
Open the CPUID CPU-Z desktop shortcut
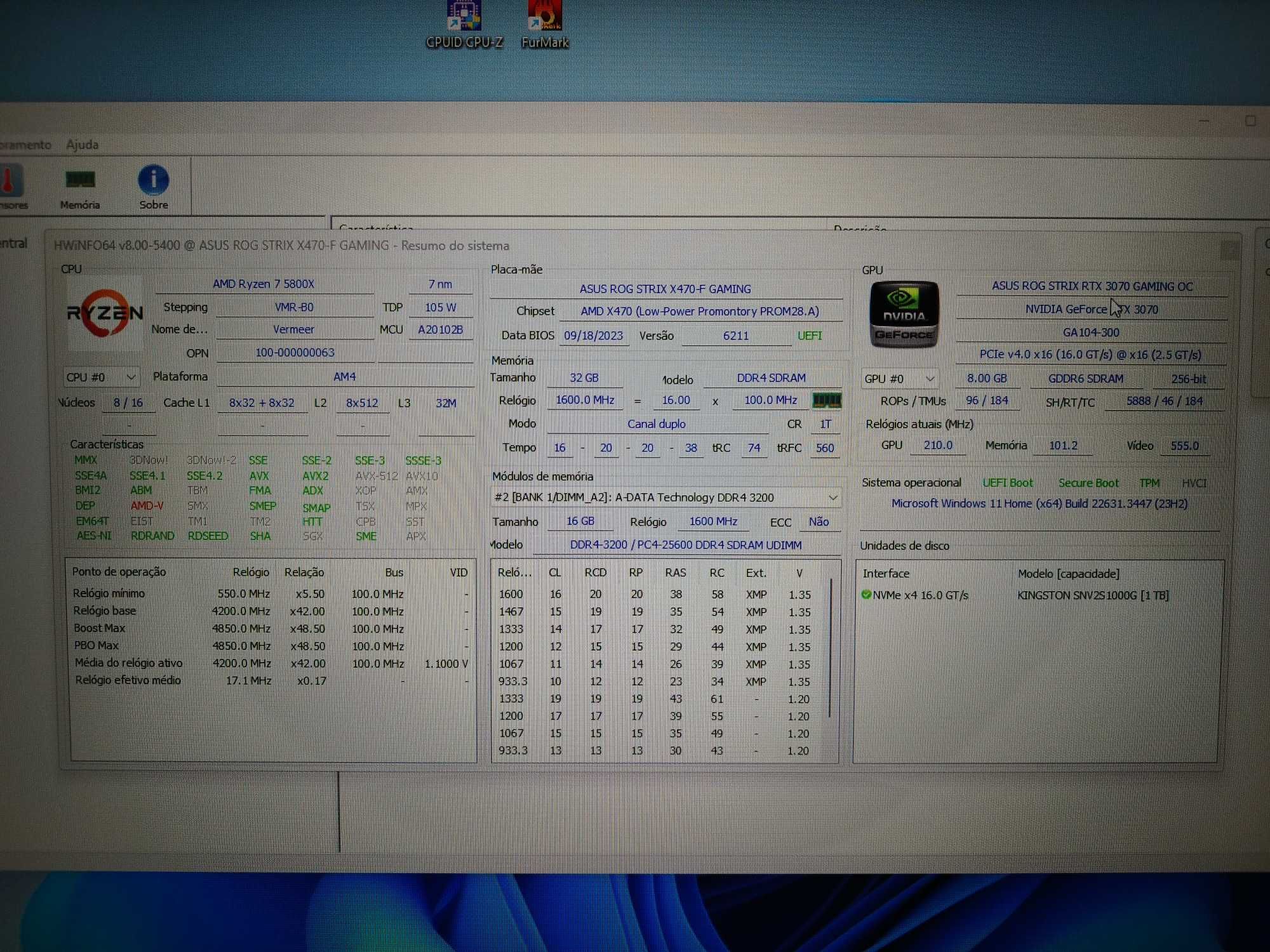tap(464, 24)
